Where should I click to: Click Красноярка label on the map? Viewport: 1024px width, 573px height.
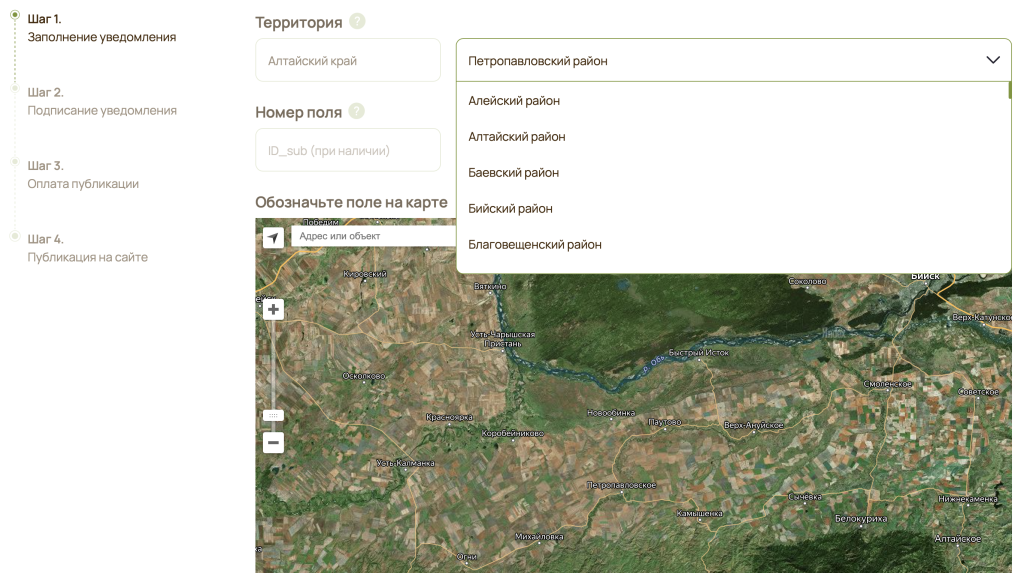coord(449,417)
